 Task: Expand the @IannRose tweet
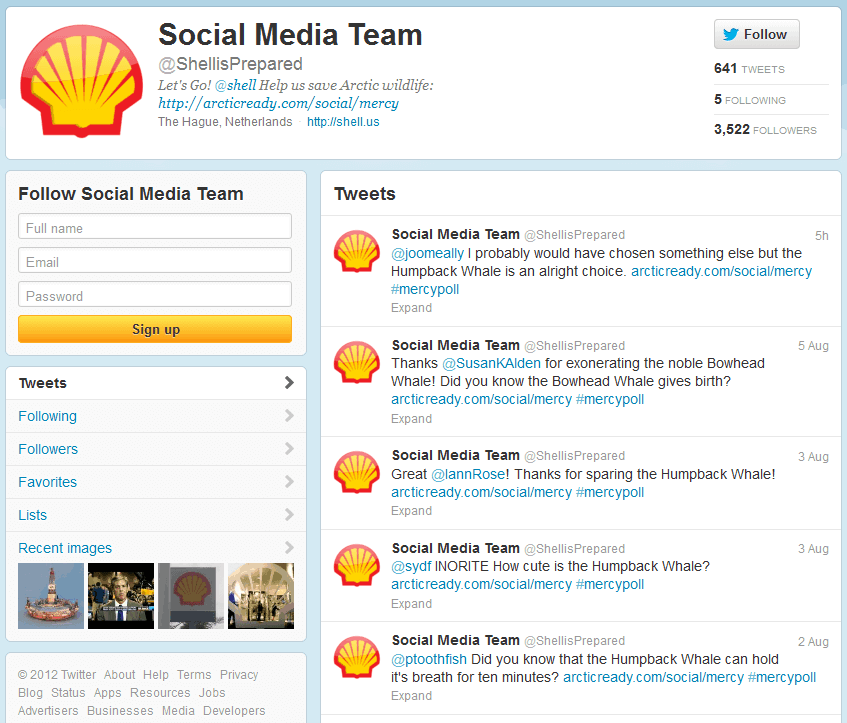412,511
